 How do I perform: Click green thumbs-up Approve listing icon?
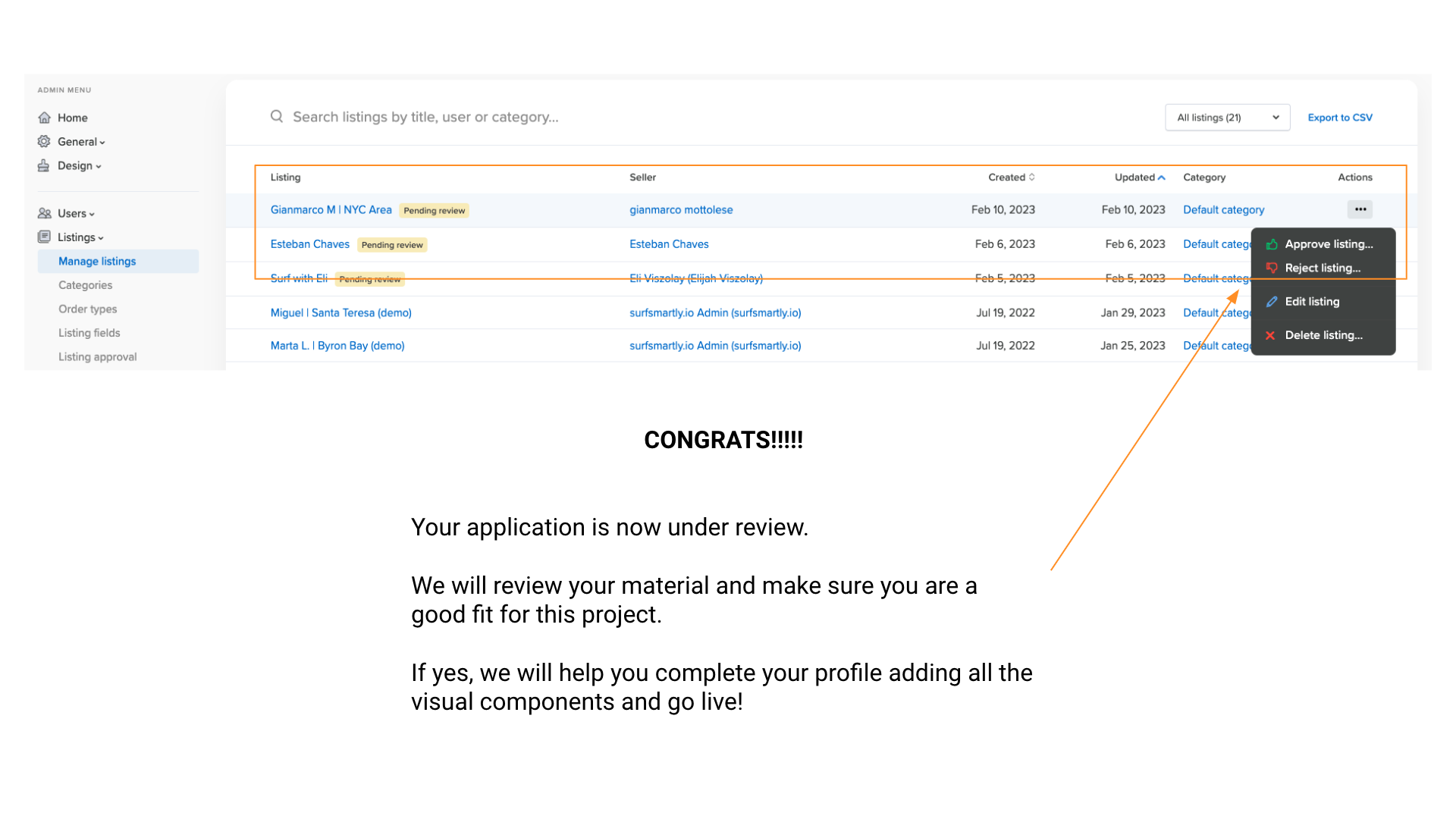[1272, 244]
